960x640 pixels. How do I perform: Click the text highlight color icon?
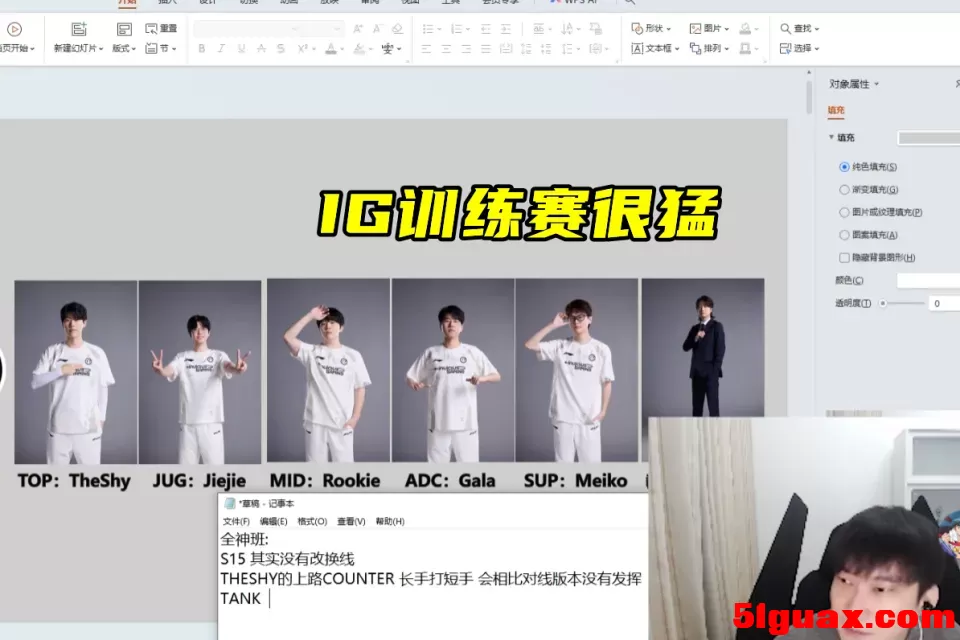click(359, 48)
